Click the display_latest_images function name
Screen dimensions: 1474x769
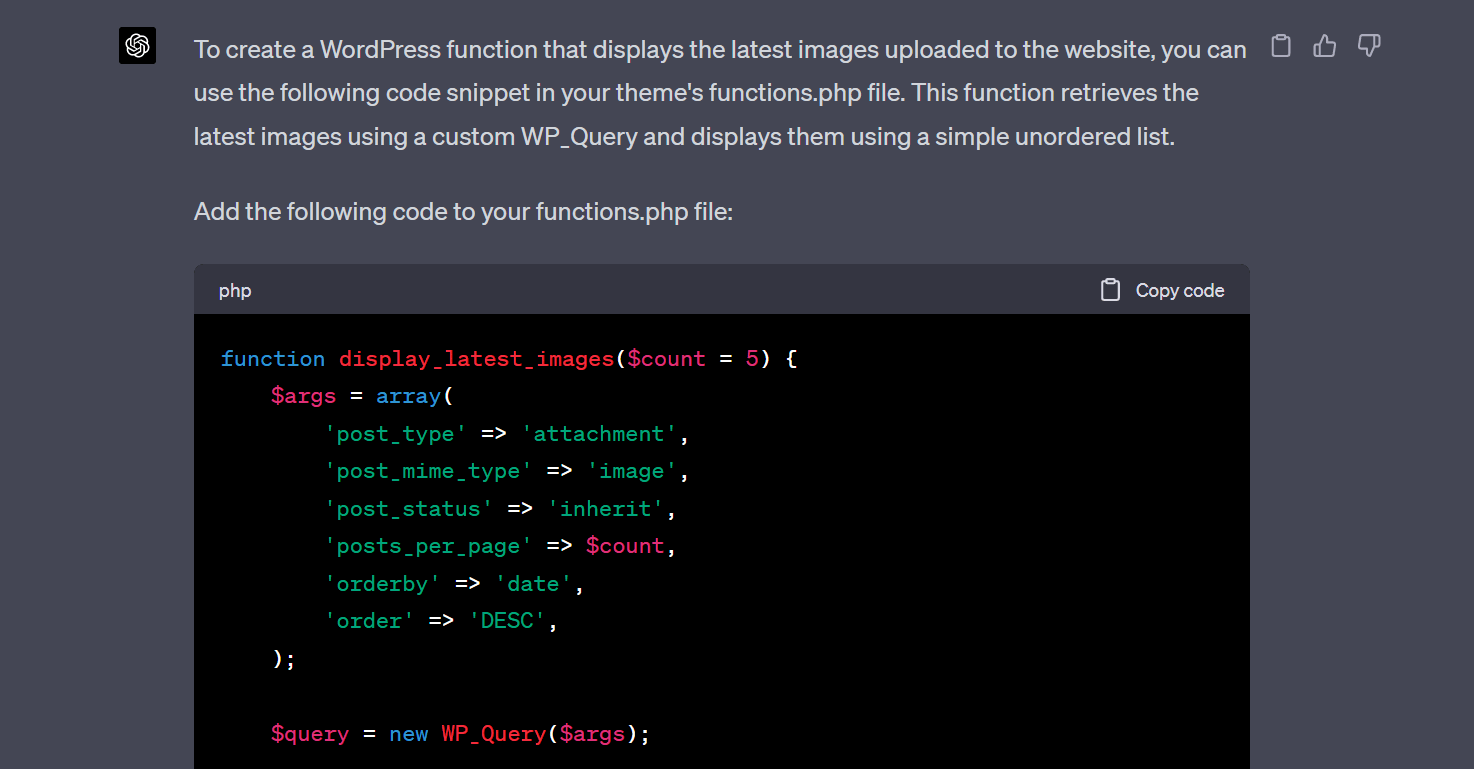[x=476, y=358]
